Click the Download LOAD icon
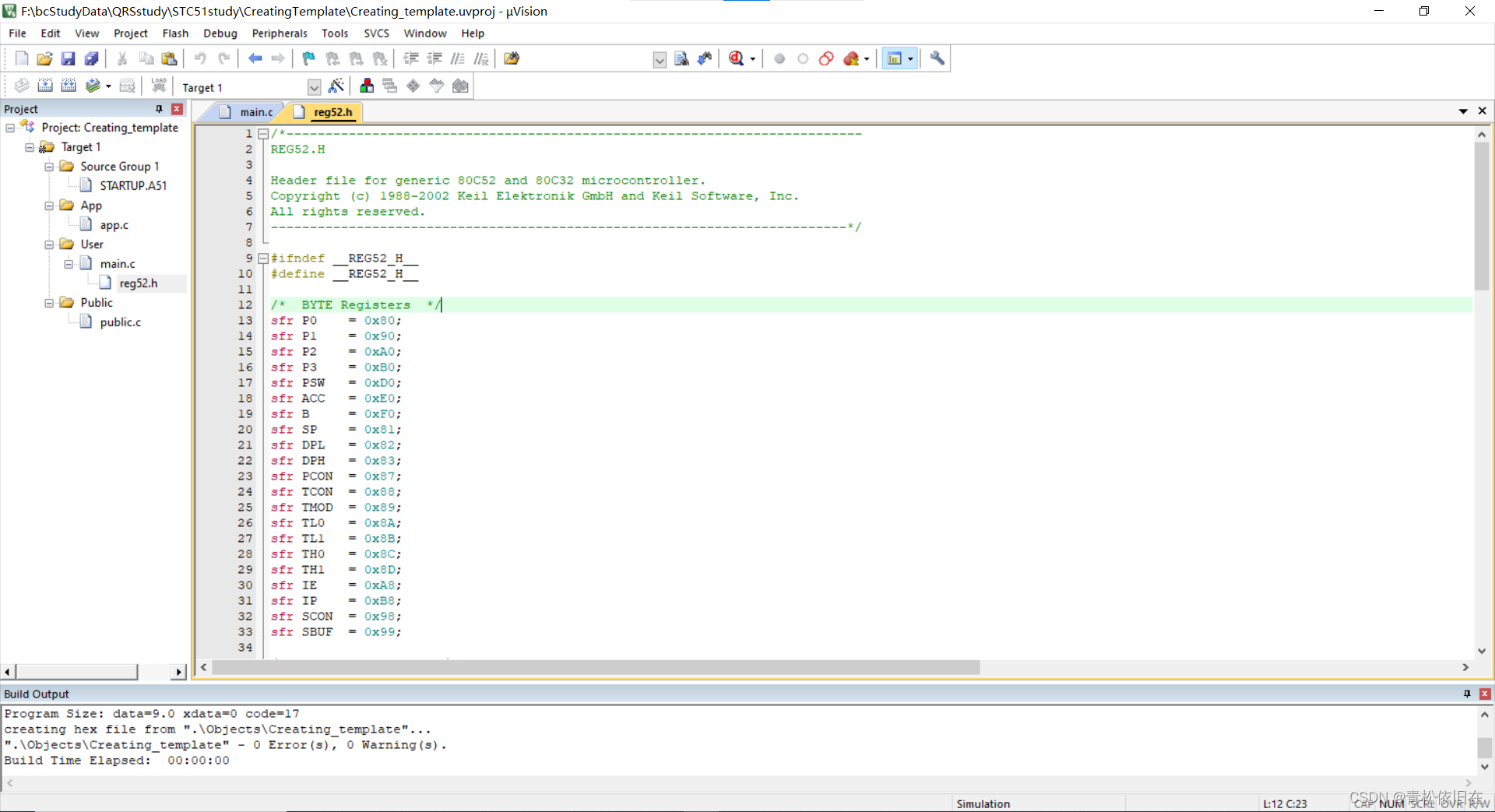The height and width of the screenshot is (812, 1495). pos(159,86)
